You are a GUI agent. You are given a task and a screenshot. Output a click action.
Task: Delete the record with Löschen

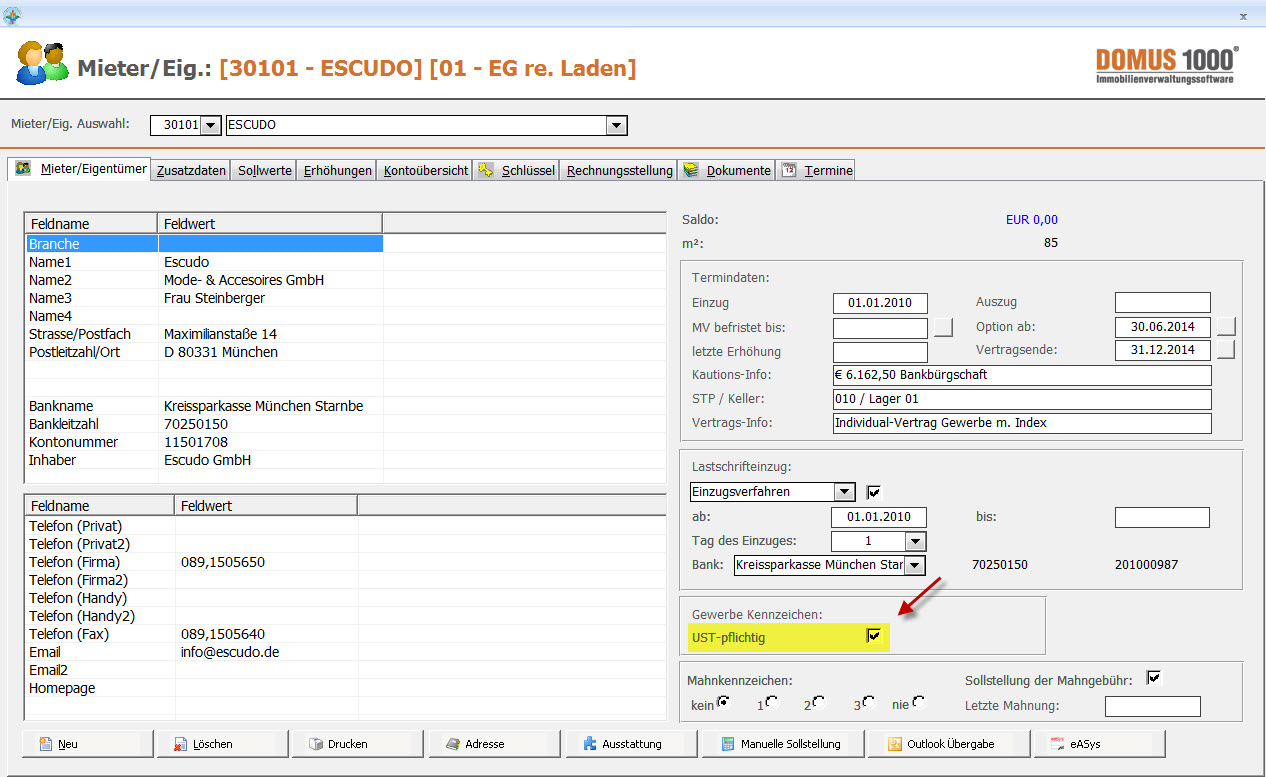click(x=222, y=744)
